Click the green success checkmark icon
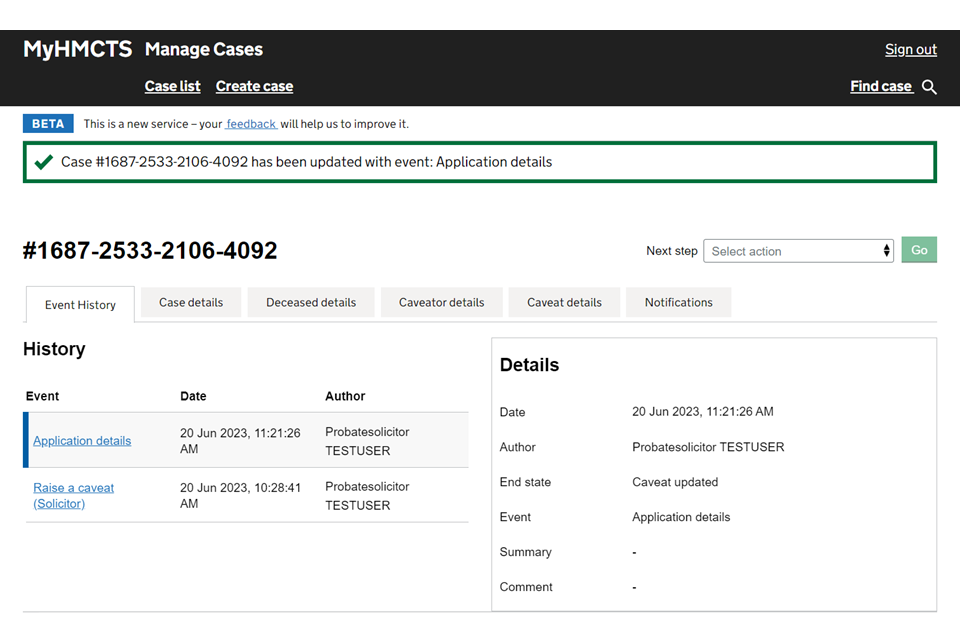The width and height of the screenshot is (960, 640). point(43,162)
